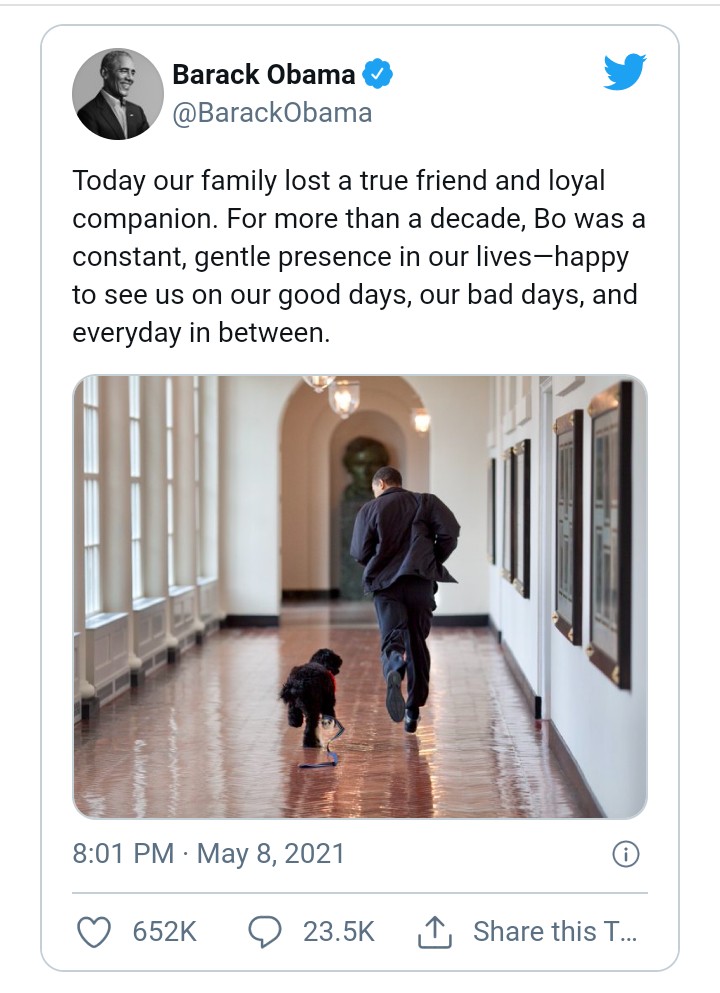
Task: Click the reply speech bubble icon
Action: 265,931
